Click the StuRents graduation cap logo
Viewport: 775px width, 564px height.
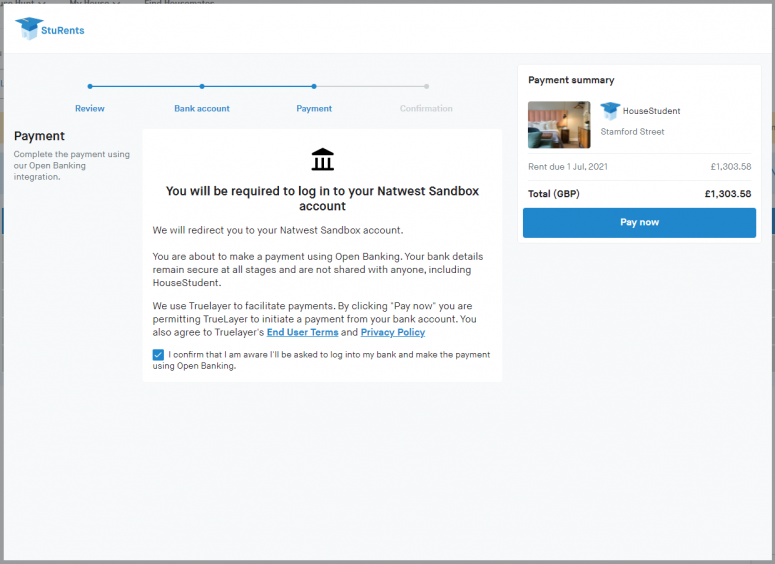click(29, 29)
